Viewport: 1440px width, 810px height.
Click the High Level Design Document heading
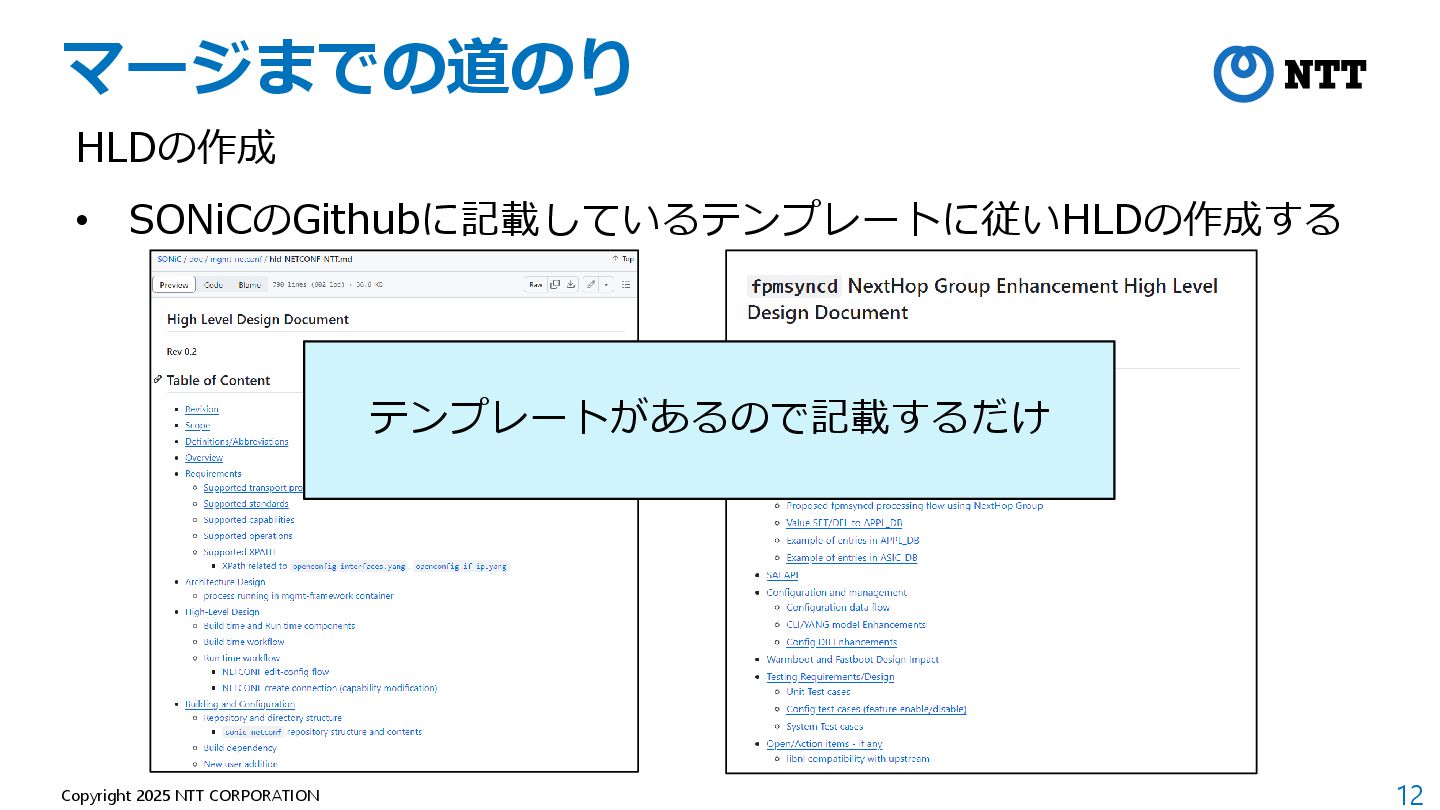(258, 320)
